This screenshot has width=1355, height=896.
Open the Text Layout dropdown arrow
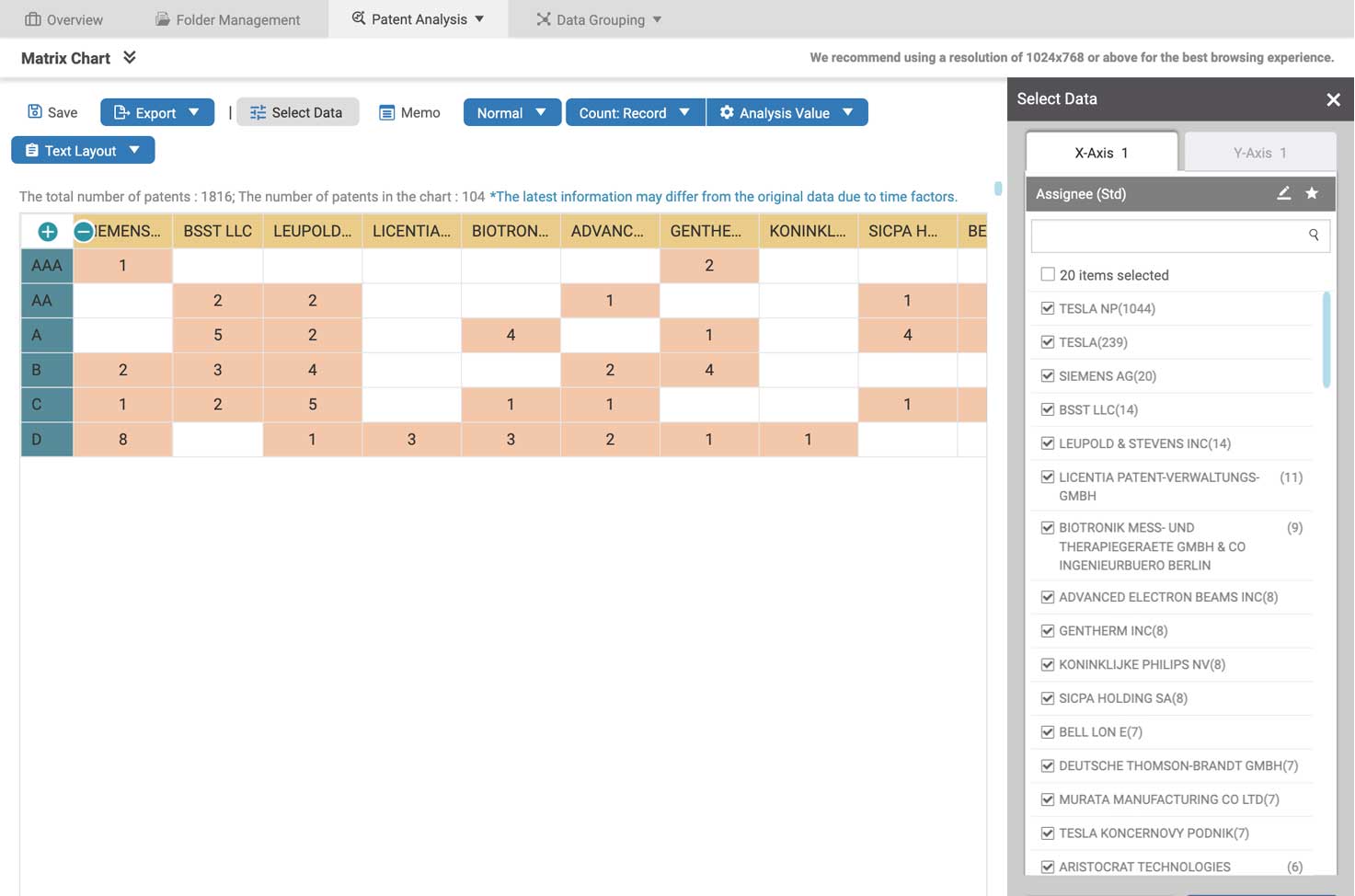tap(134, 150)
